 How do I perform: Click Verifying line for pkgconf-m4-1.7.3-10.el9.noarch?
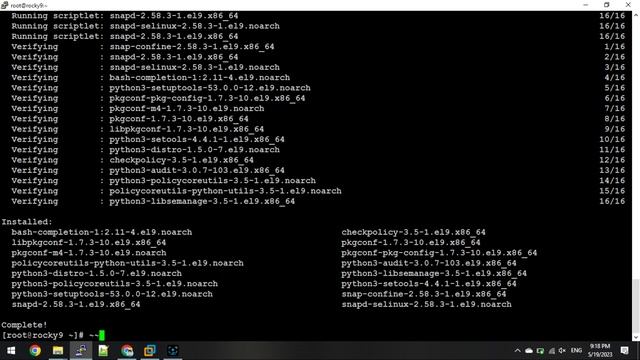(x=138, y=109)
